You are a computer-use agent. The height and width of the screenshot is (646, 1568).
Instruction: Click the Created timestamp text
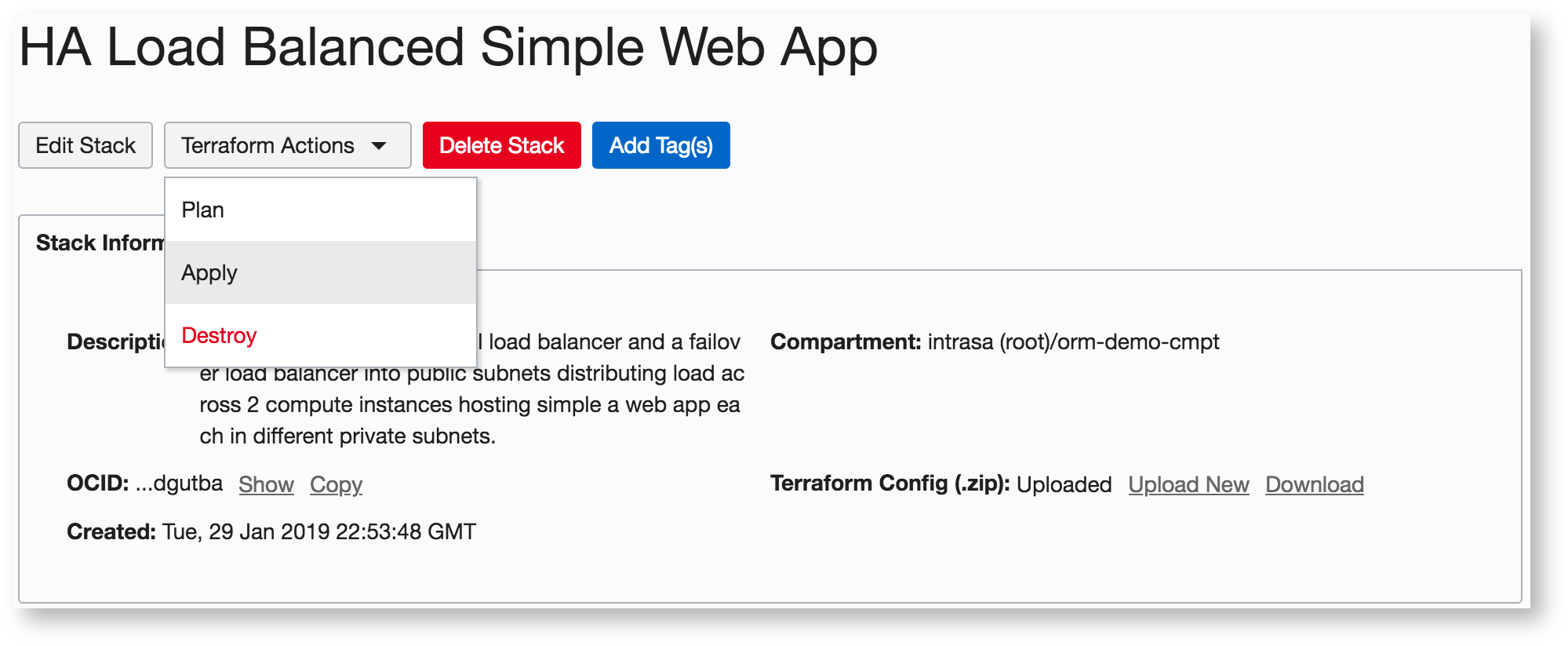point(318,531)
